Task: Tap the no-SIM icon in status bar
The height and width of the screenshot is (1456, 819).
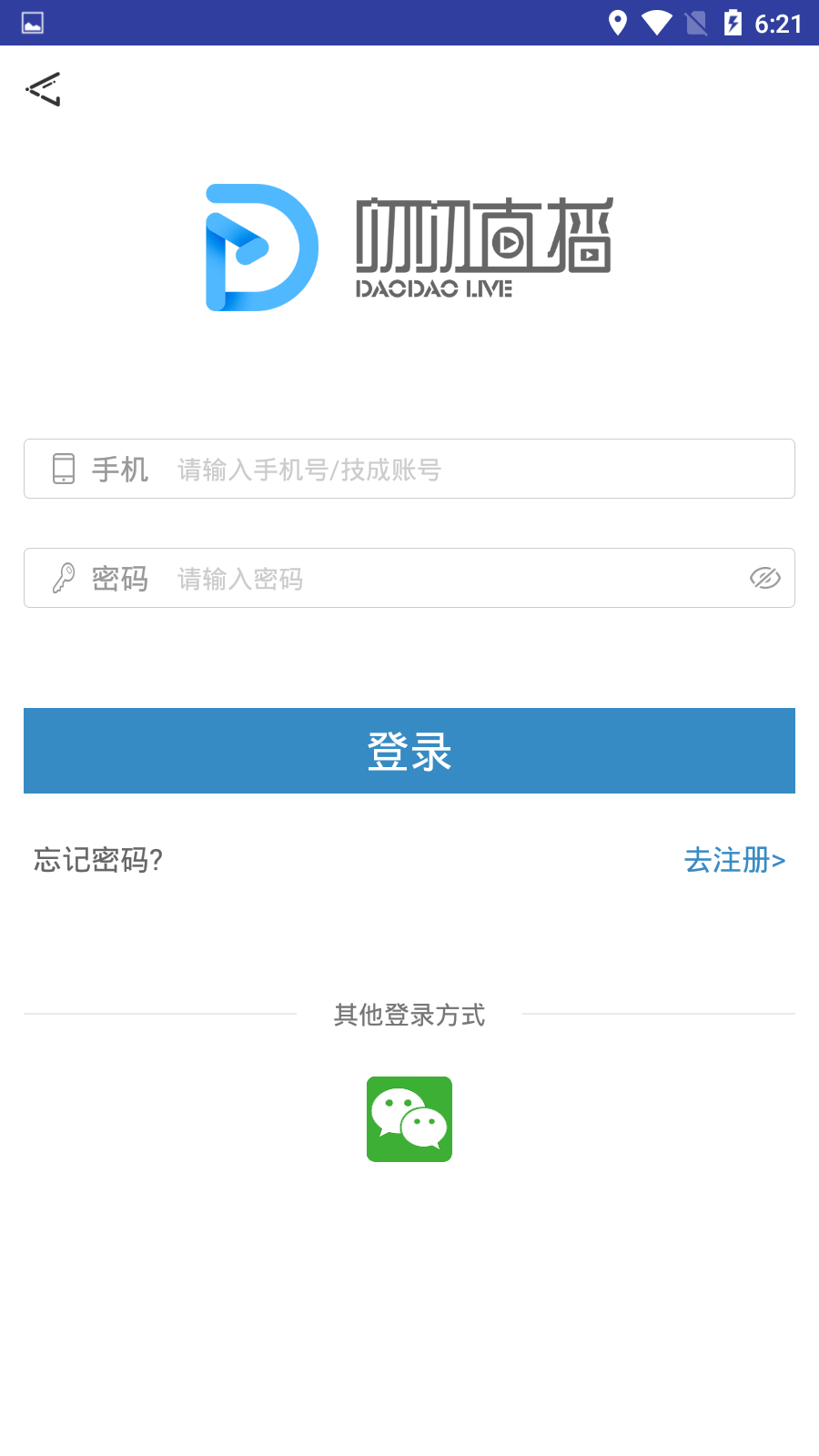Action: (x=696, y=23)
